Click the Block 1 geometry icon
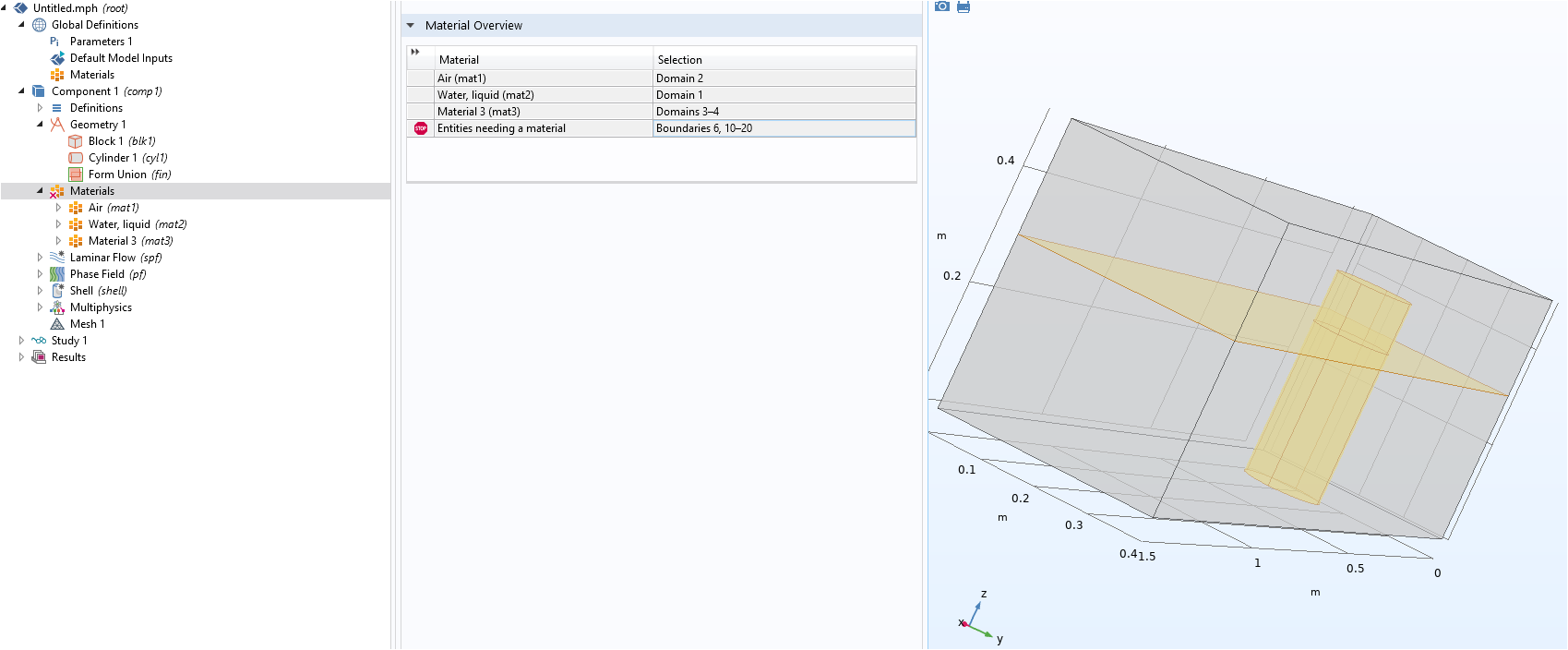Screen dimensions: 1568x650 point(76,141)
